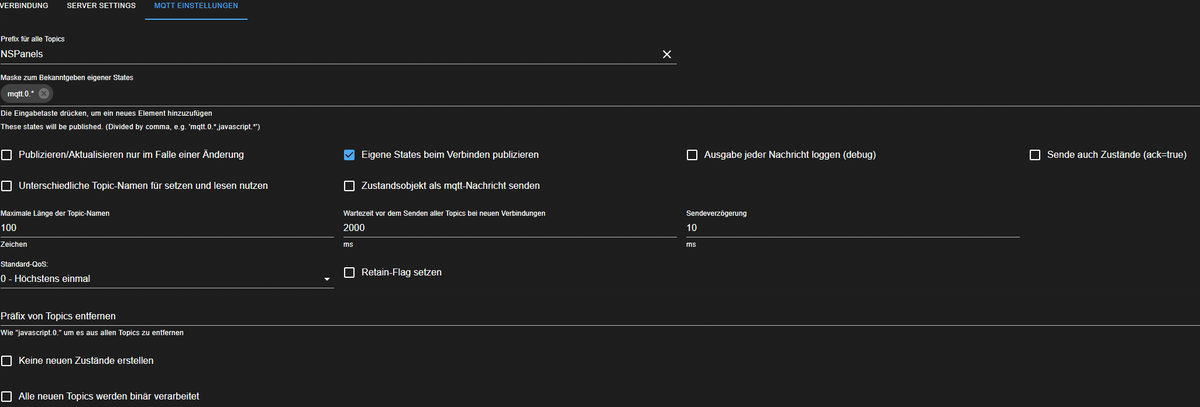Image resolution: width=1200 pixels, height=407 pixels.
Task: Click the Präfix von Topics entfernen field
Action: click(600, 316)
